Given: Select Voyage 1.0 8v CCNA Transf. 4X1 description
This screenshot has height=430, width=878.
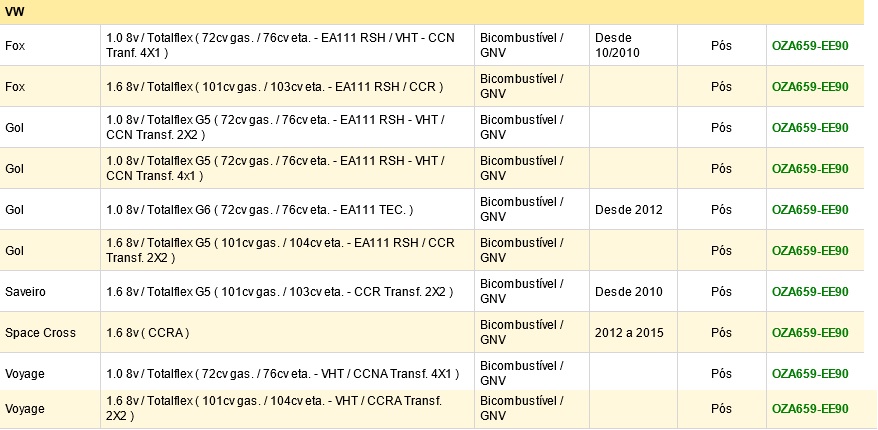Looking at the screenshot, I should point(283,373).
